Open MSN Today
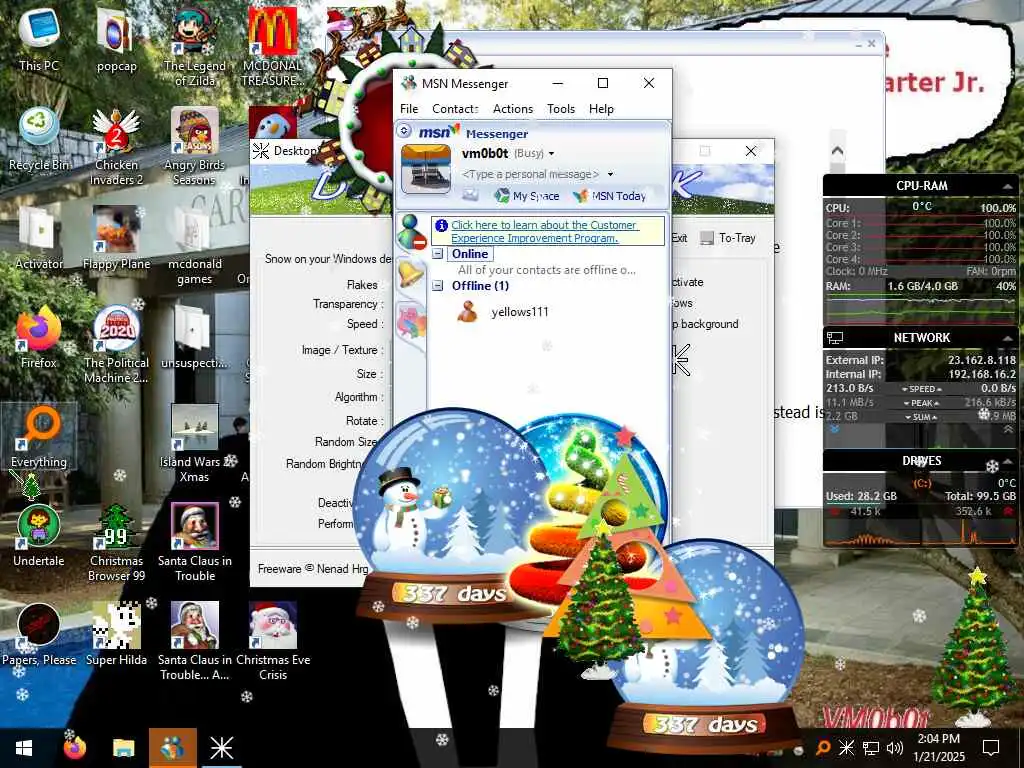 click(x=609, y=195)
